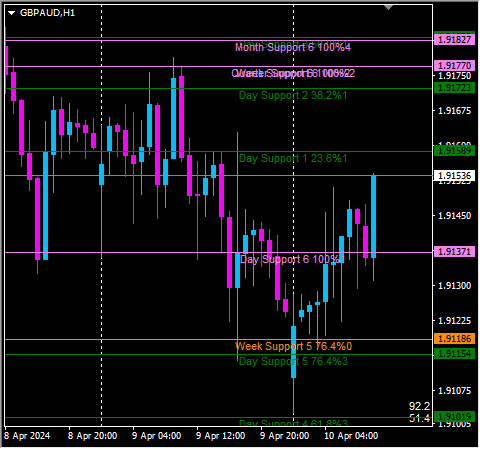Click the current price 1.91536 label
Viewport: 480px width, 449px height.
(455, 175)
